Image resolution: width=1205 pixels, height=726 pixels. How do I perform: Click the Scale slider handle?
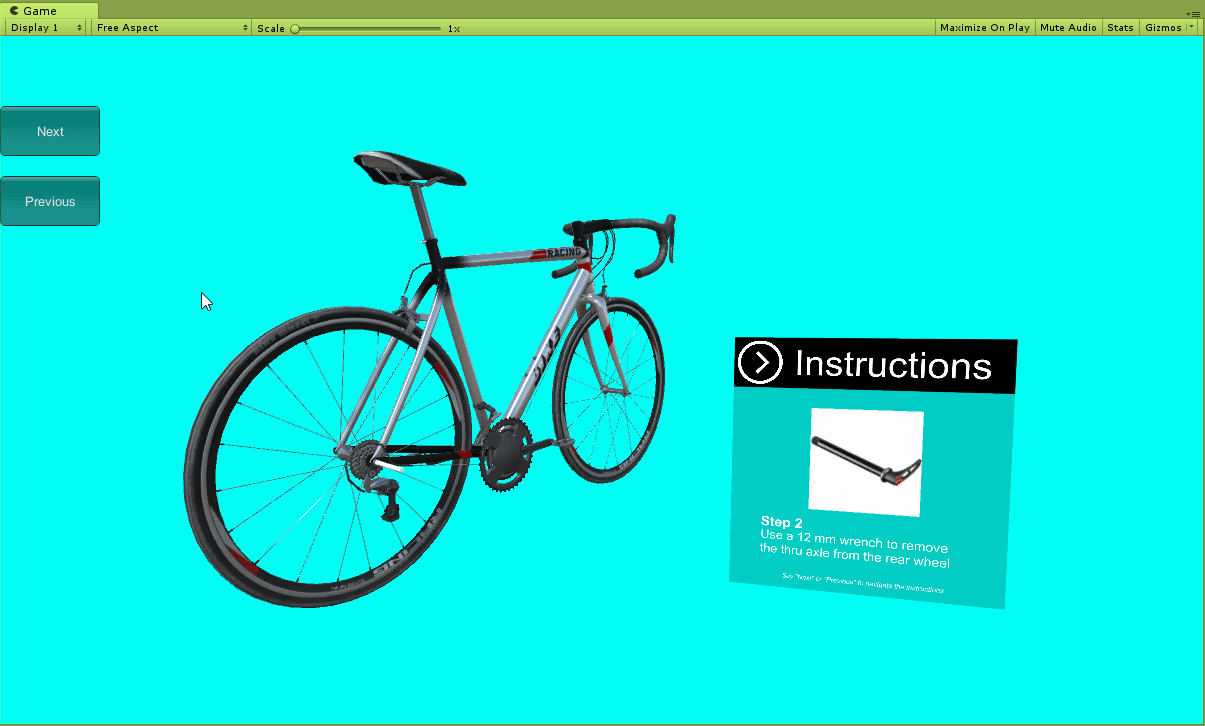pos(295,29)
